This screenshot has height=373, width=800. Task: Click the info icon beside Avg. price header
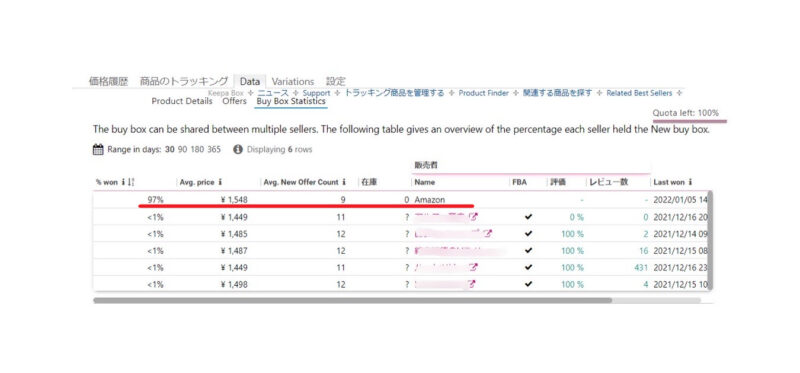tap(220, 182)
